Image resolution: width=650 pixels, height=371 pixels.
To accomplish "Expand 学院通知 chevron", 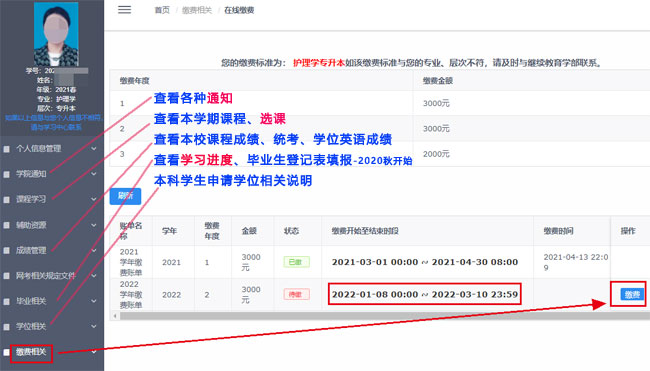I will pyautogui.click(x=94, y=174).
